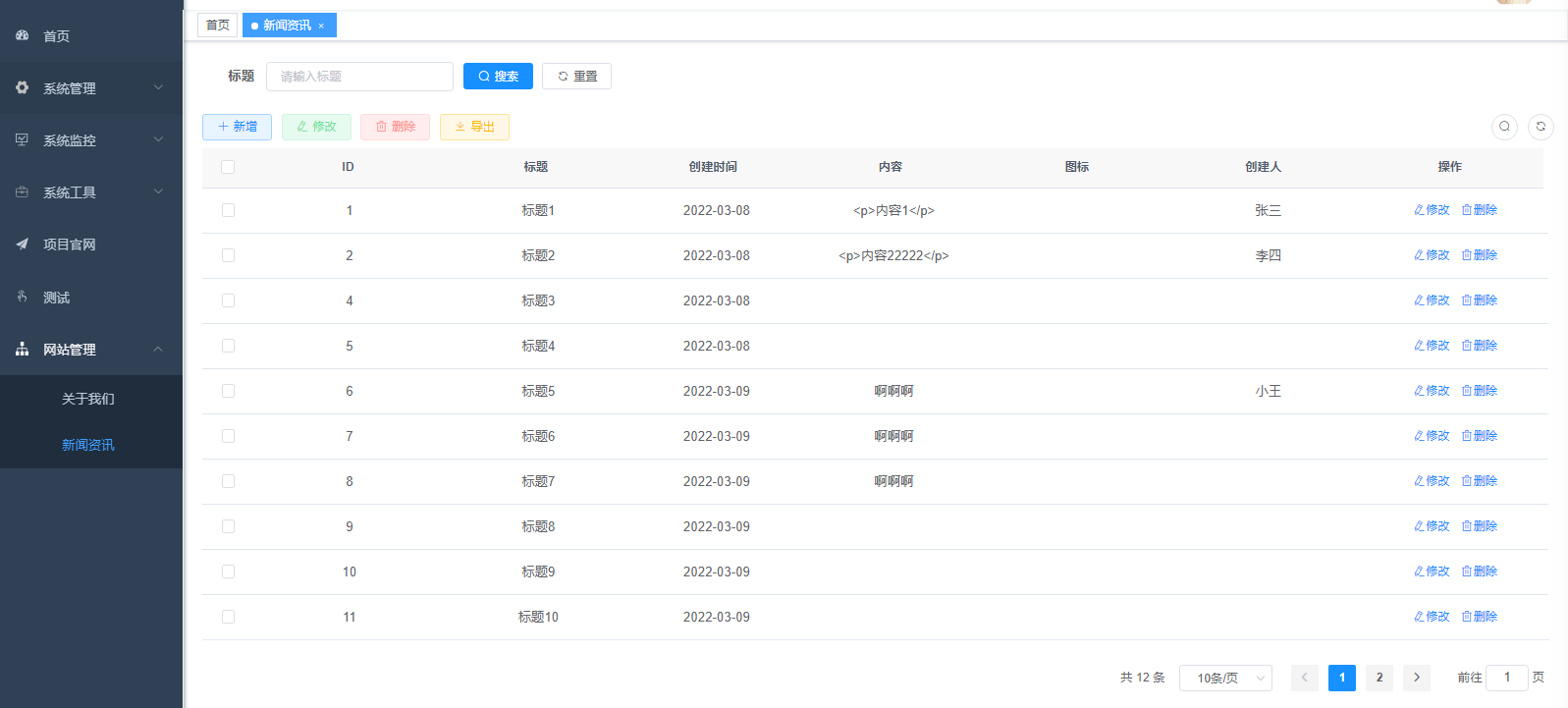Click creator cell 李四

[x=1268, y=255]
